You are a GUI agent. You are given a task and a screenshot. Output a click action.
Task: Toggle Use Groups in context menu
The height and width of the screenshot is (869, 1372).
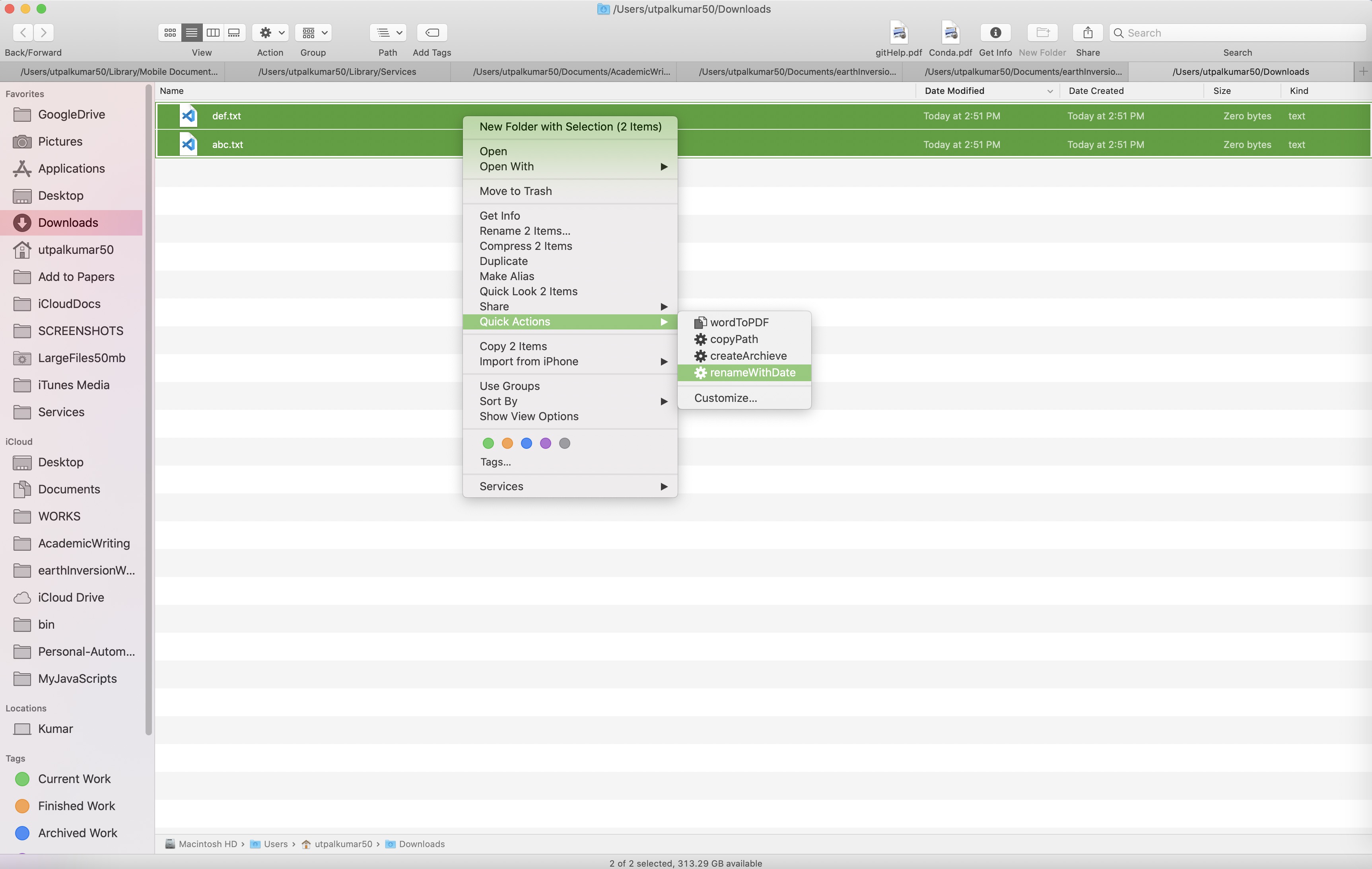coord(509,386)
